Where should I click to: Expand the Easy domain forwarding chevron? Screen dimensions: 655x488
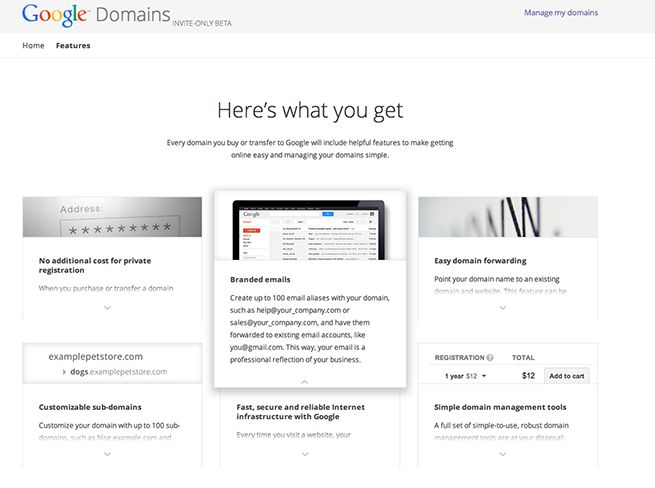pos(503,308)
